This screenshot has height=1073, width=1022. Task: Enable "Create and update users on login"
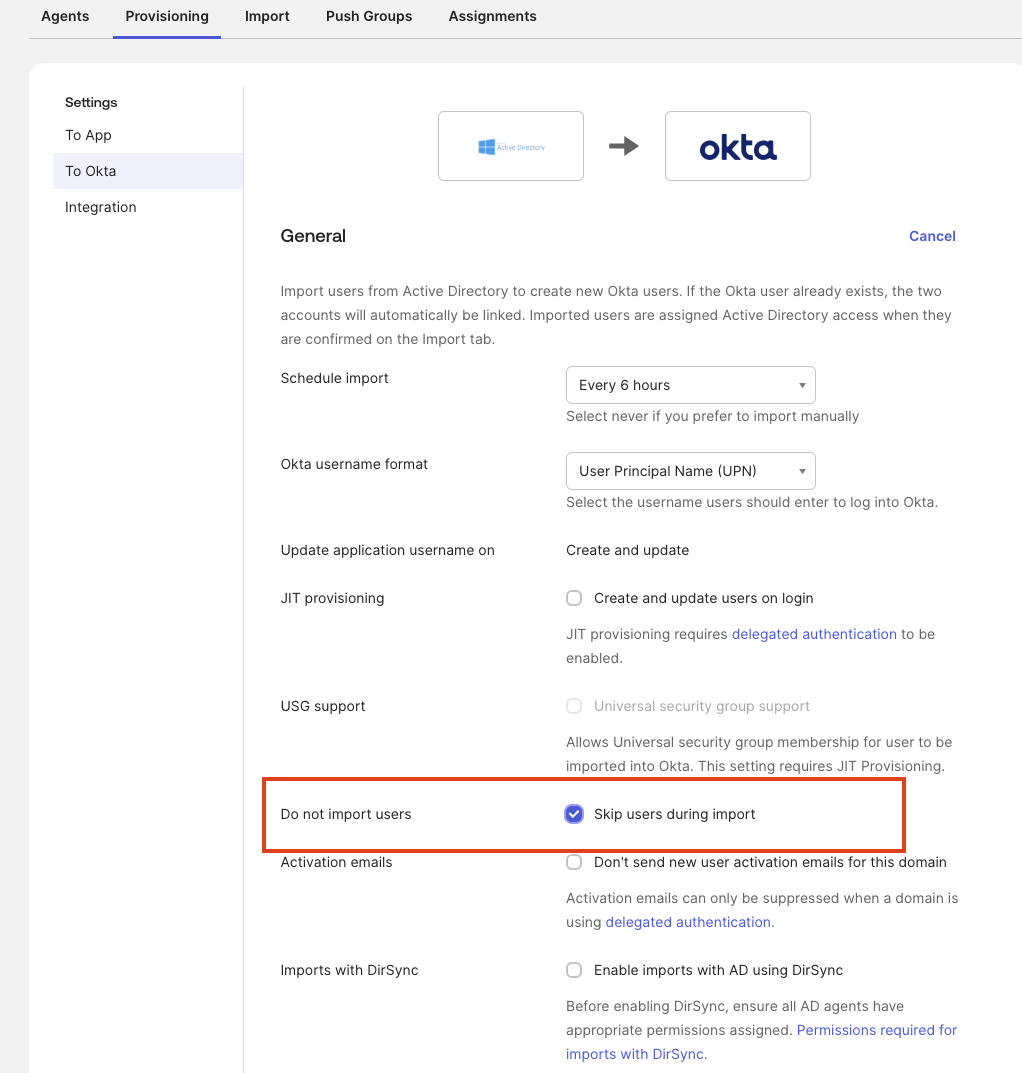(x=574, y=598)
